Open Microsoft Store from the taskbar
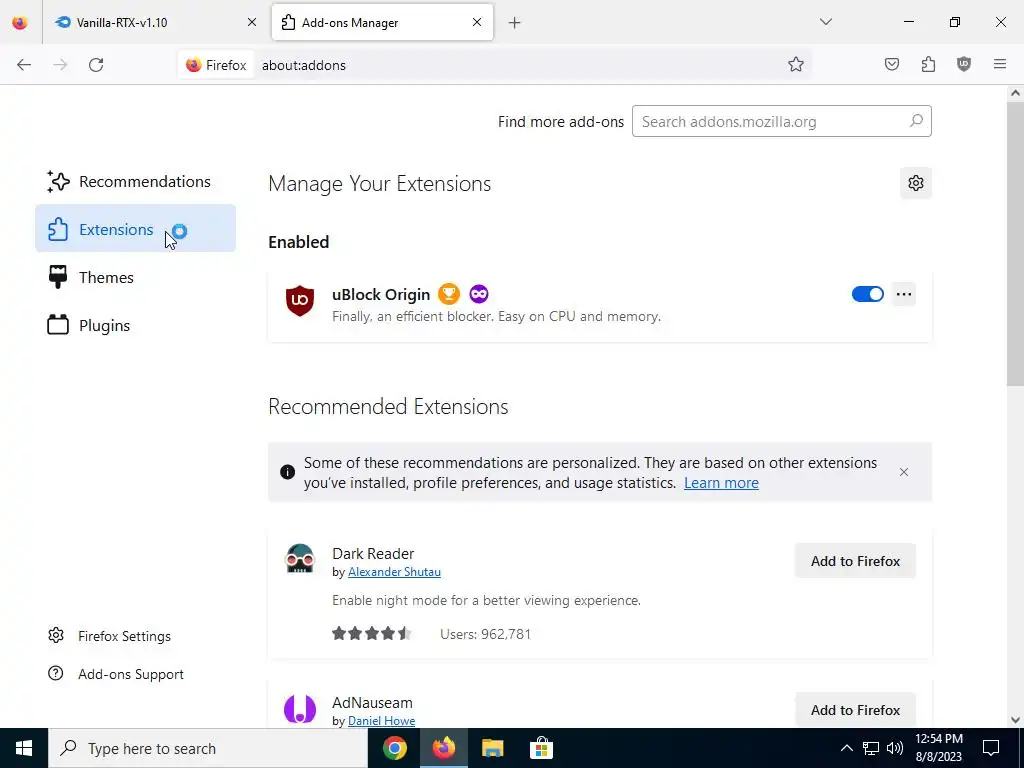Viewport: 1024px width, 768px height. pos(541,748)
